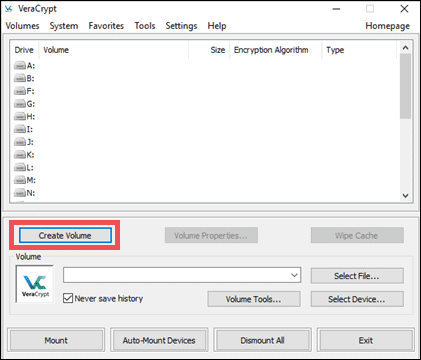
Task: Click the Volume column header
Action: pyautogui.click(x=114, y=50)
